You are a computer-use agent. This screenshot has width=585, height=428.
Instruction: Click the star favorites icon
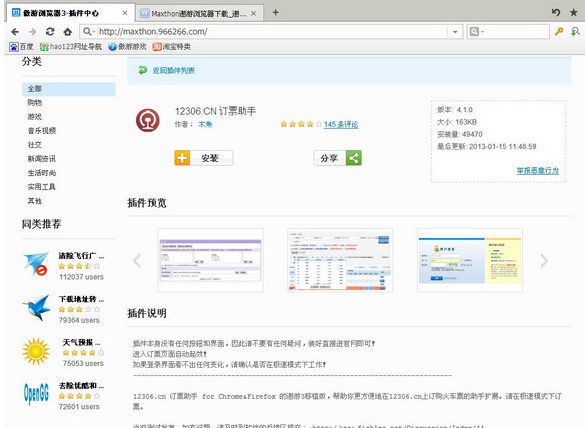click(x=573, y=12)
